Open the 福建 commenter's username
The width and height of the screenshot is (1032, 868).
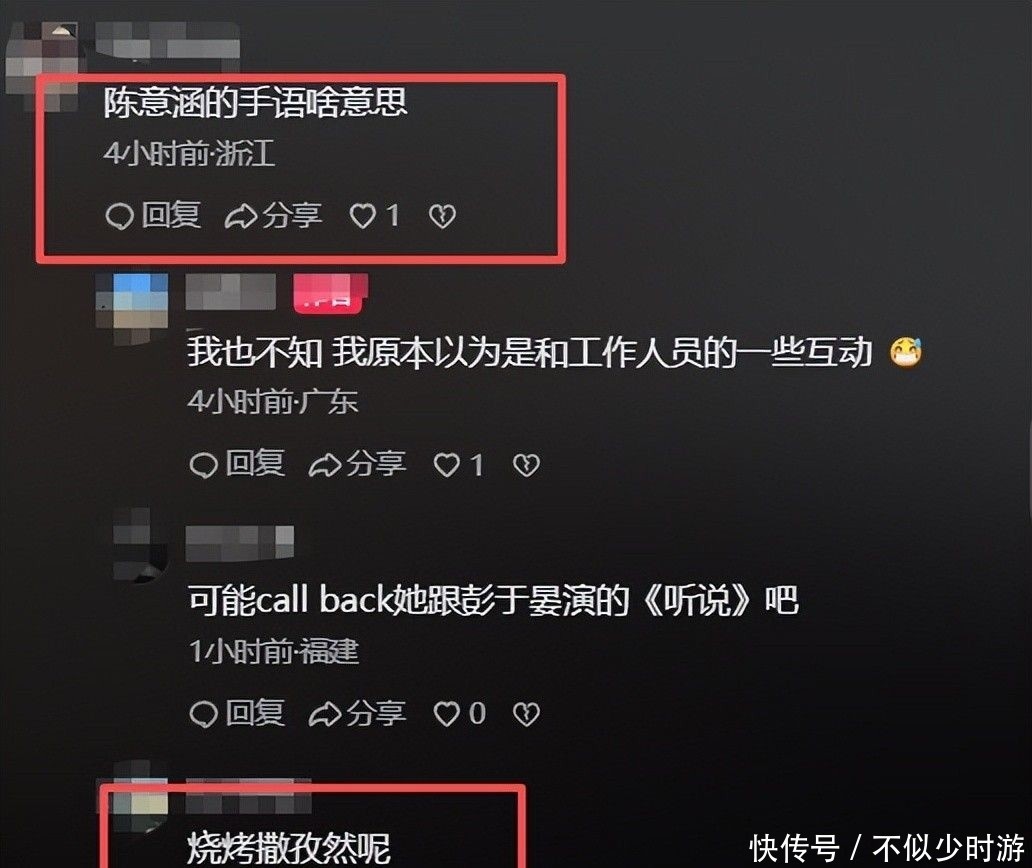(240, 544)
